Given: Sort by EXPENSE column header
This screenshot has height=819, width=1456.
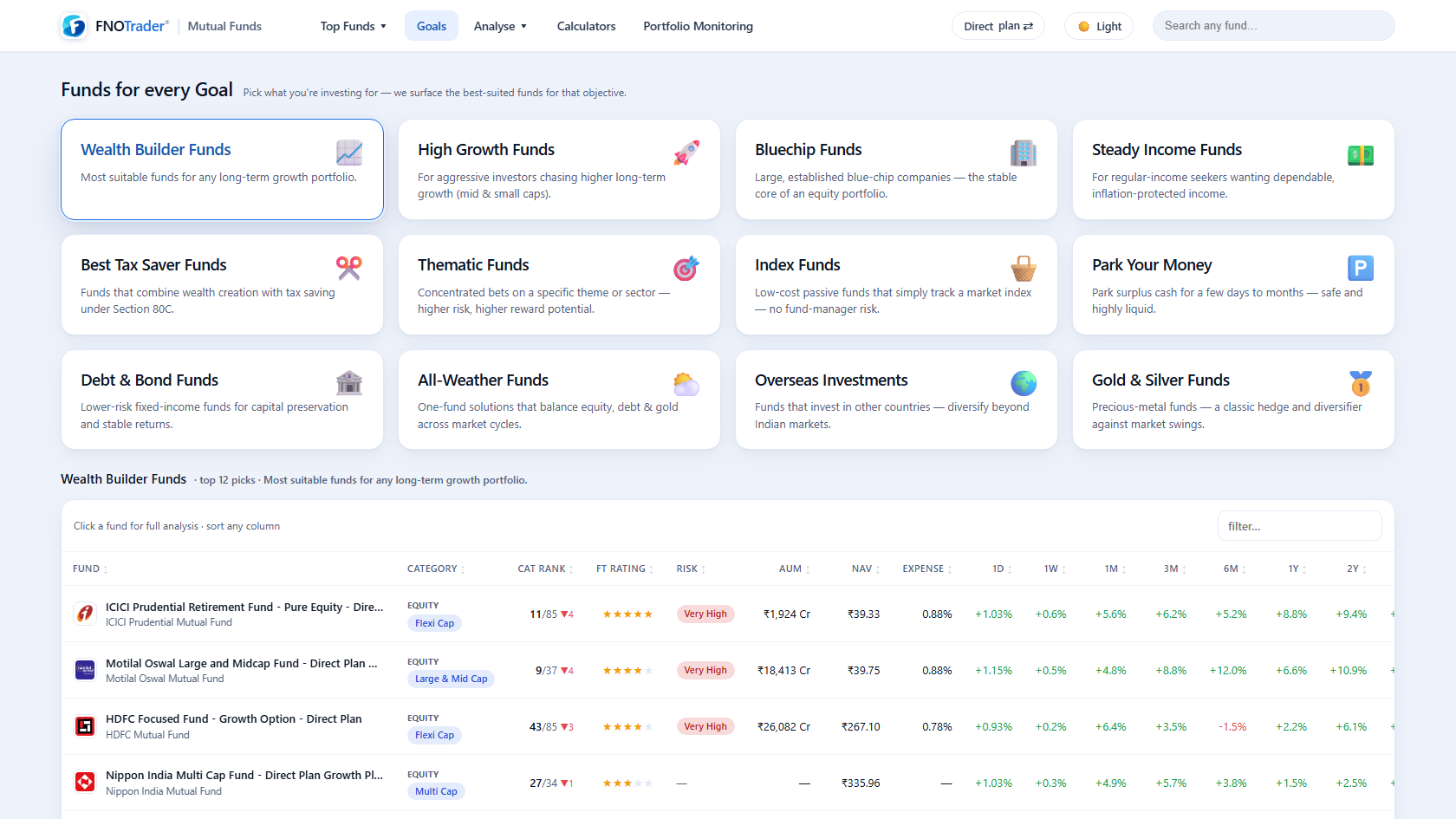Looking at the screenshot, I should (927, 569).
